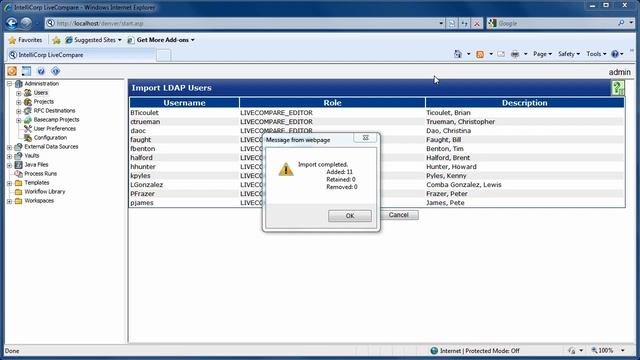Viewport: 640px width, 360px height.
Task: Click the User Preferences tools icon
Action: click(28, 129)
